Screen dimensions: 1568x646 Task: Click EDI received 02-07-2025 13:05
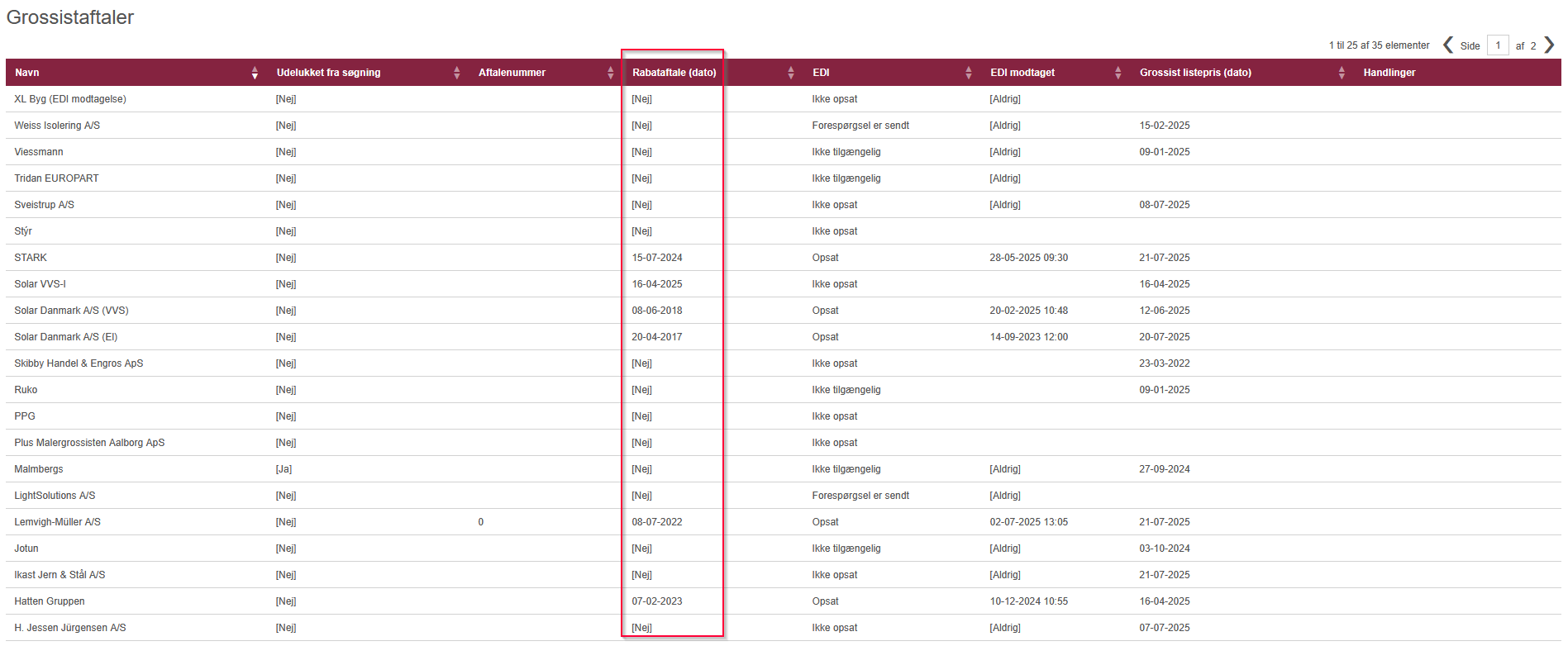[1029, 522]
